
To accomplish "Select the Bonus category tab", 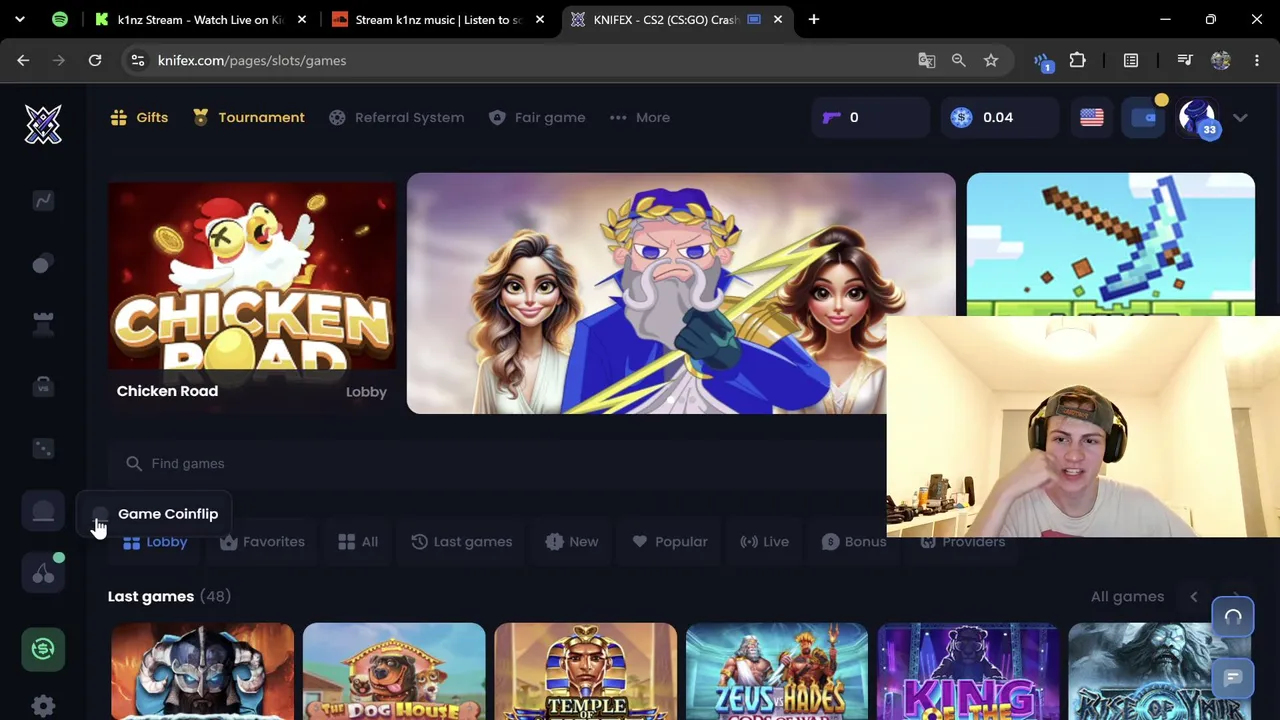I will tap(854, 542).
